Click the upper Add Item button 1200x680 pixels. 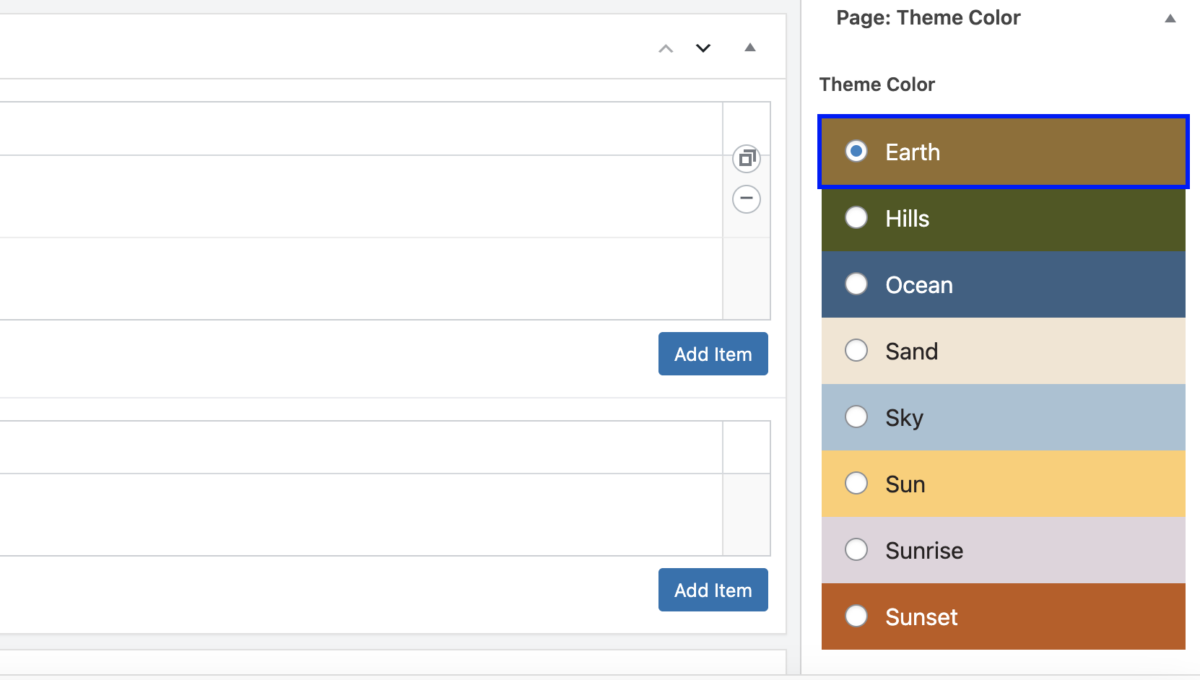coord(712,354)
